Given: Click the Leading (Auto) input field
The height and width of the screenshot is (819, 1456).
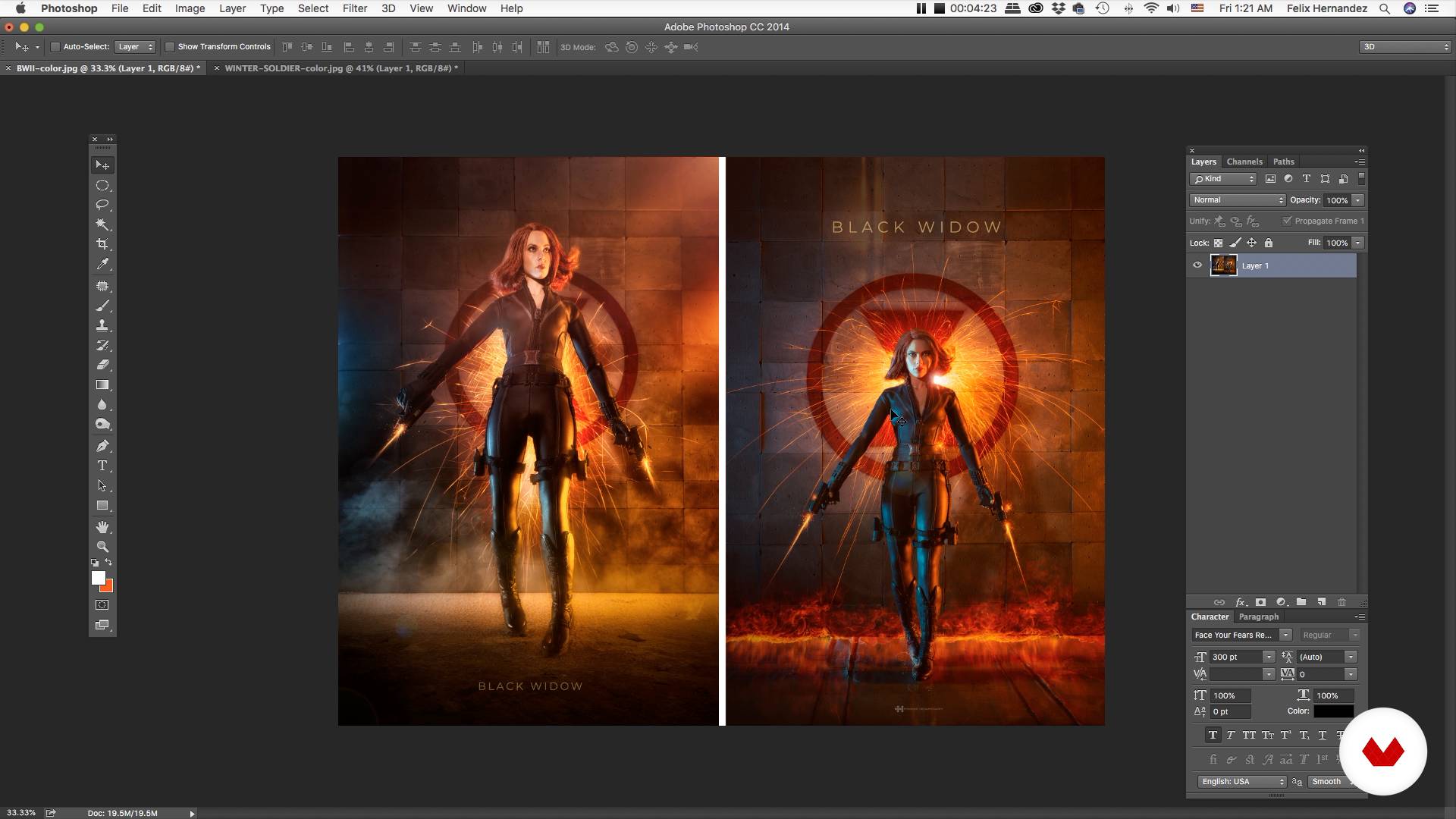Looking at the screenshot, I should 1320,657.
